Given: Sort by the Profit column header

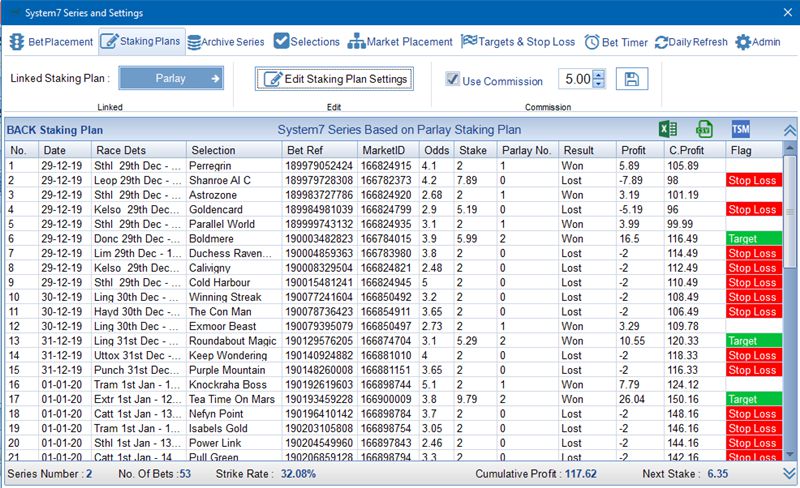Looking at the screenshot, I should [x=640, y=150].
